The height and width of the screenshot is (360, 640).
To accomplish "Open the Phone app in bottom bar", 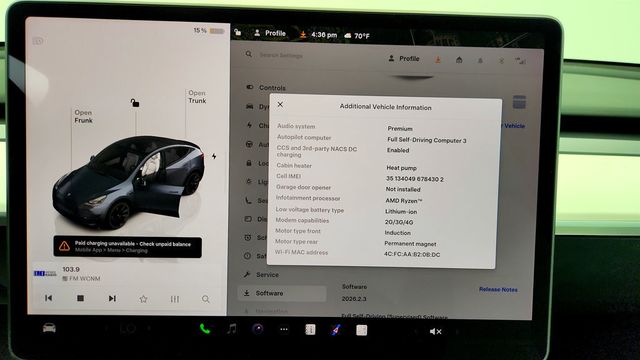I will [x=205, y=329].
